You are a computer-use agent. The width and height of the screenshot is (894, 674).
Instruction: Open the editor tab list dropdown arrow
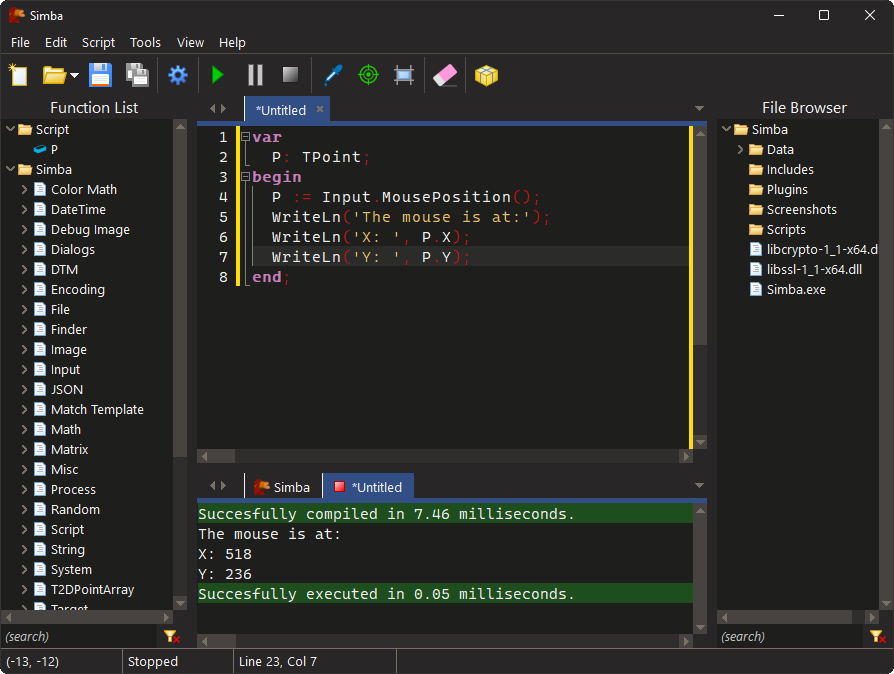(x=700, y=108)
